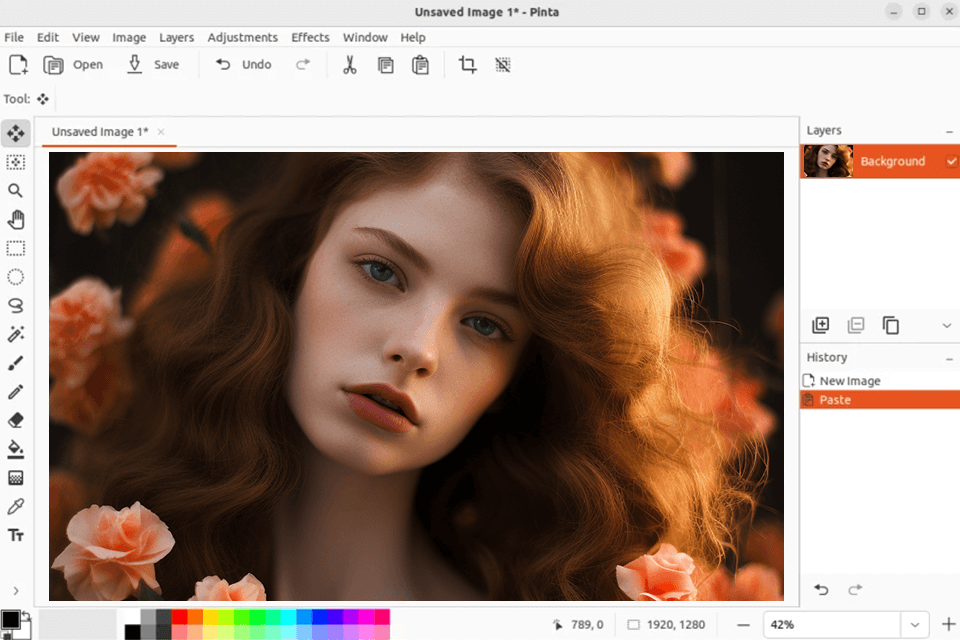
Task: Select the Paint Bucket tool
Action: (16, 450)
